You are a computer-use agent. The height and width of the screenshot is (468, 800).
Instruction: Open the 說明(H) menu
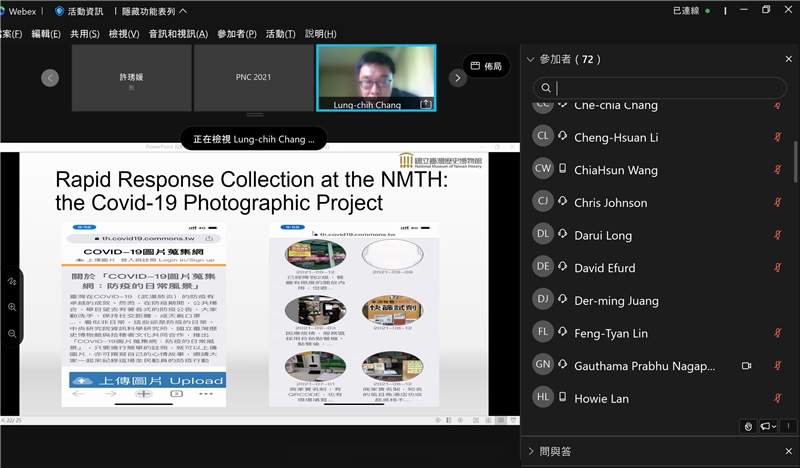(320, 34)
